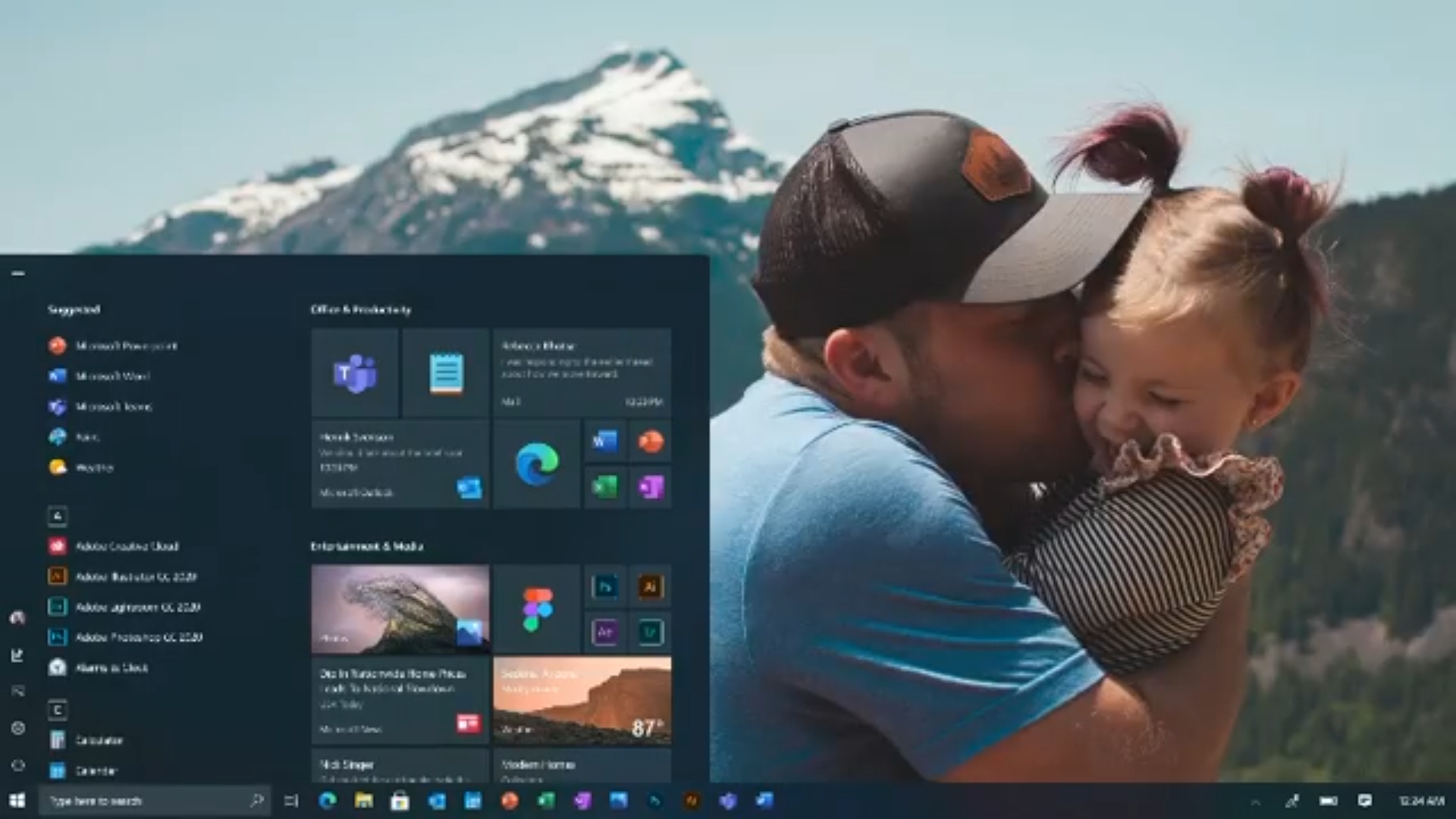Open the small Photoshop tile
The image size is (1456, 819).
tap(605, 586)
